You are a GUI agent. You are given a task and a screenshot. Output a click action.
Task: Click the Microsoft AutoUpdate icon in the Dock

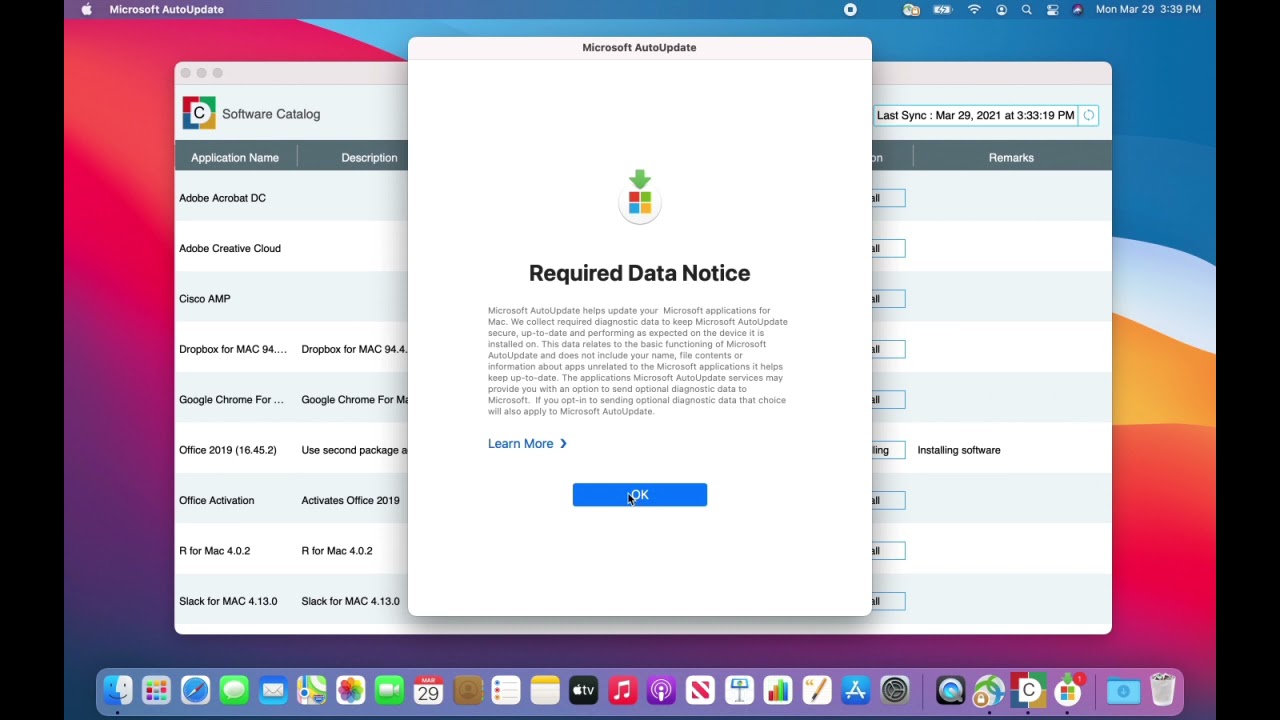[x=1067, y=690]
